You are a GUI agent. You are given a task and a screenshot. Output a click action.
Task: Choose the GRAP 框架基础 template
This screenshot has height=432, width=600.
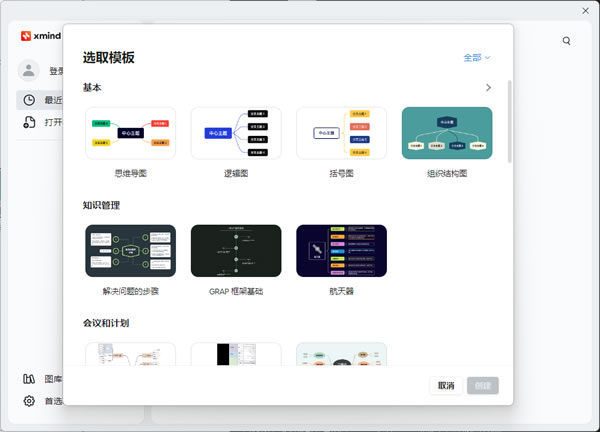point(236,250)
